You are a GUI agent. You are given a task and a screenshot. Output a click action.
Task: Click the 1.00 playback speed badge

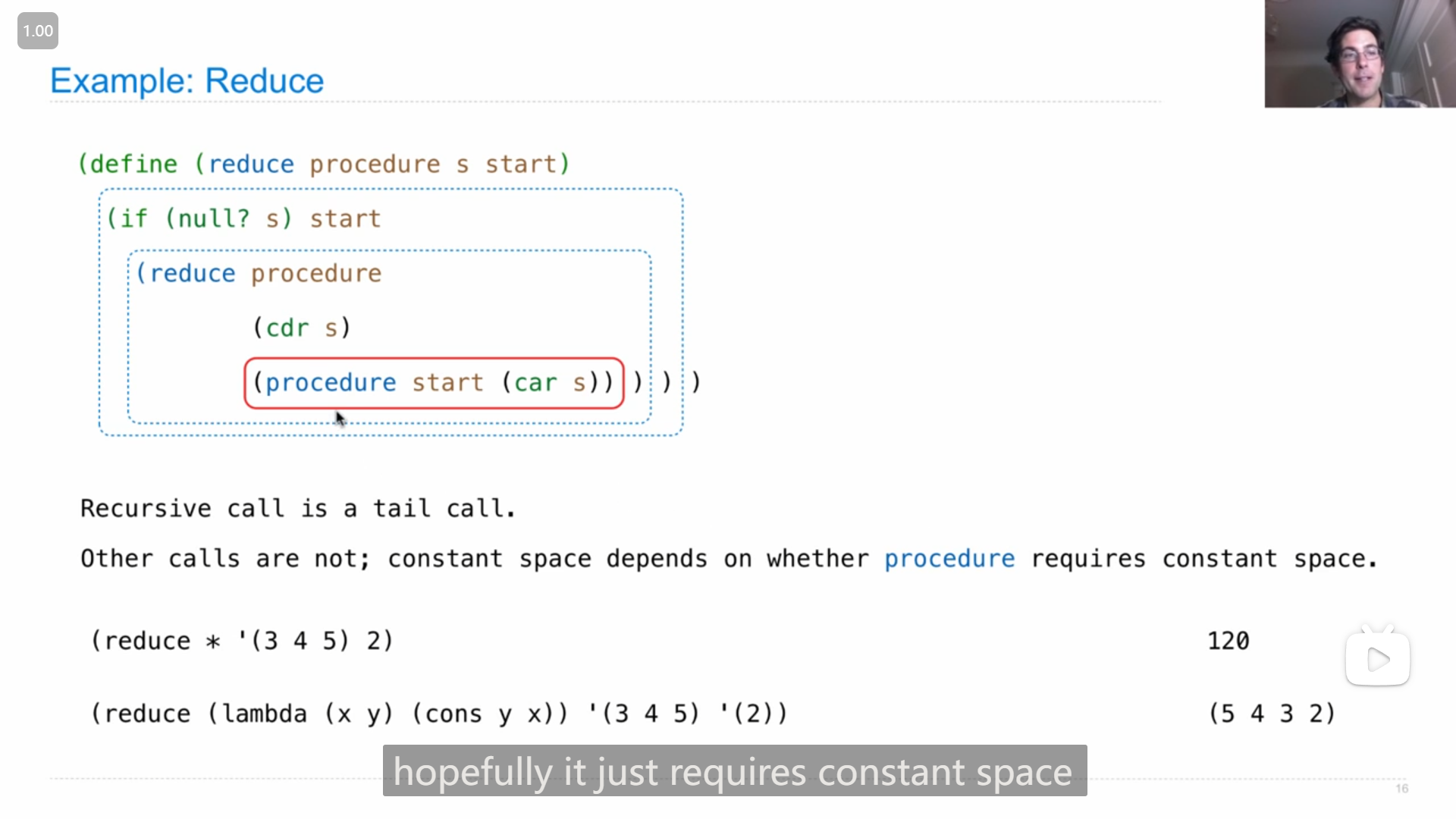coord(38,31)
